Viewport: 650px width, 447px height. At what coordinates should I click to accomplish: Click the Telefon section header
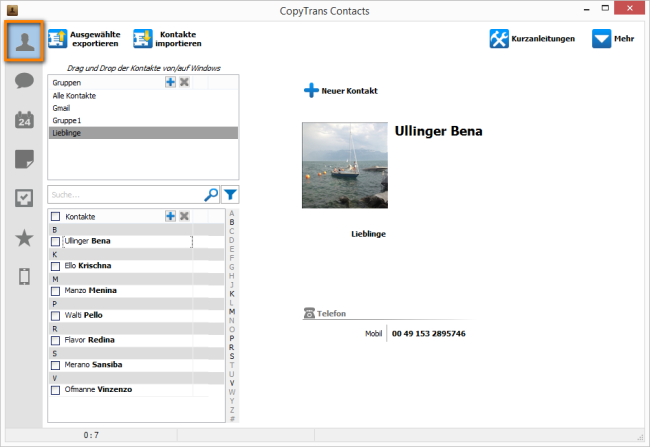pyautogui.click(x=325, y=313)
